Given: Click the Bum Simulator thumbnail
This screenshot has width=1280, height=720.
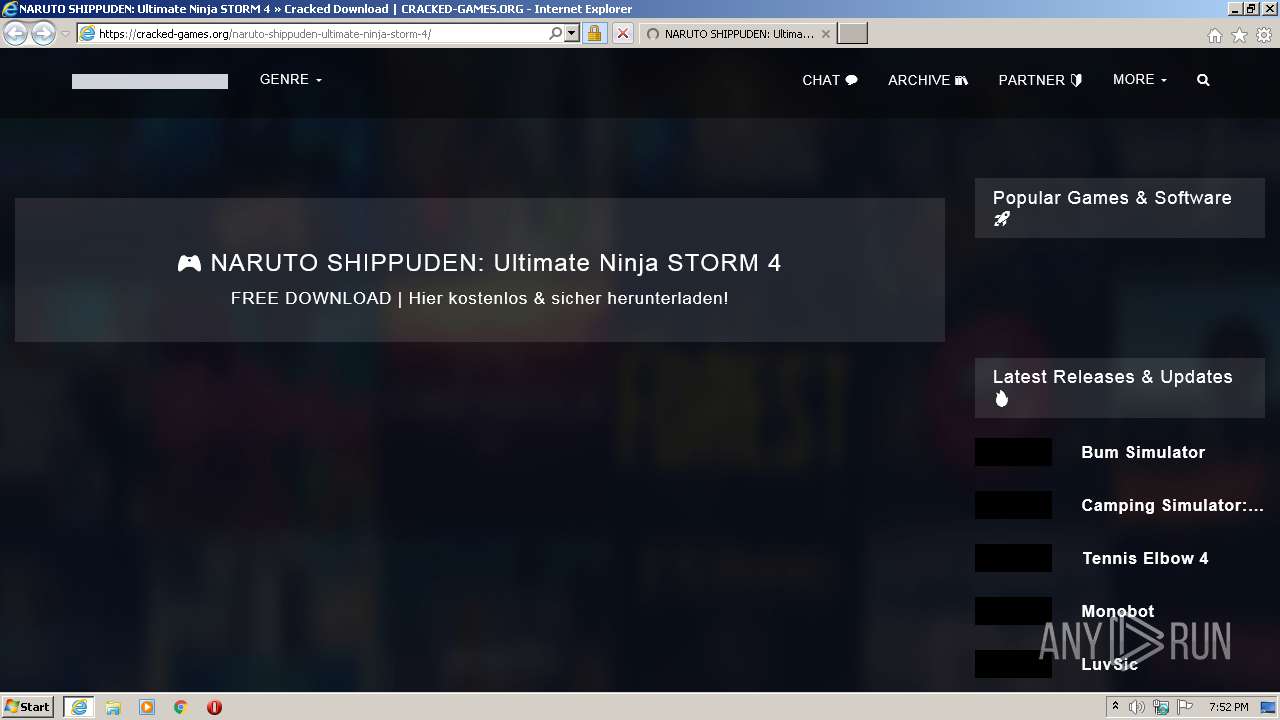Looking at the screenshot, I should click(1013, 452).
